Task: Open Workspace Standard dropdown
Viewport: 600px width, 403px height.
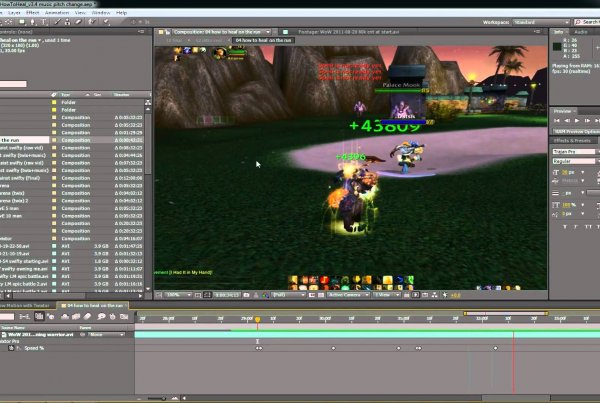Action: coord(541,22)
